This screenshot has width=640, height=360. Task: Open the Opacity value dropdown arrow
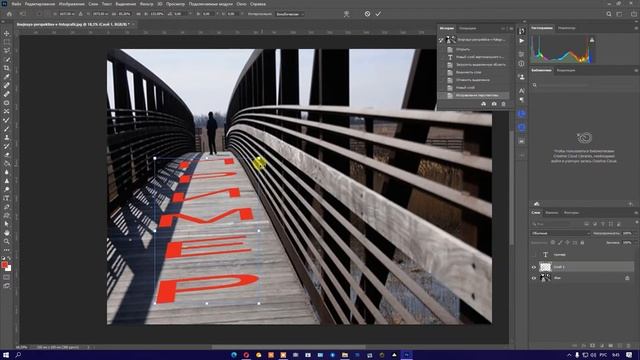pos(635,233)
